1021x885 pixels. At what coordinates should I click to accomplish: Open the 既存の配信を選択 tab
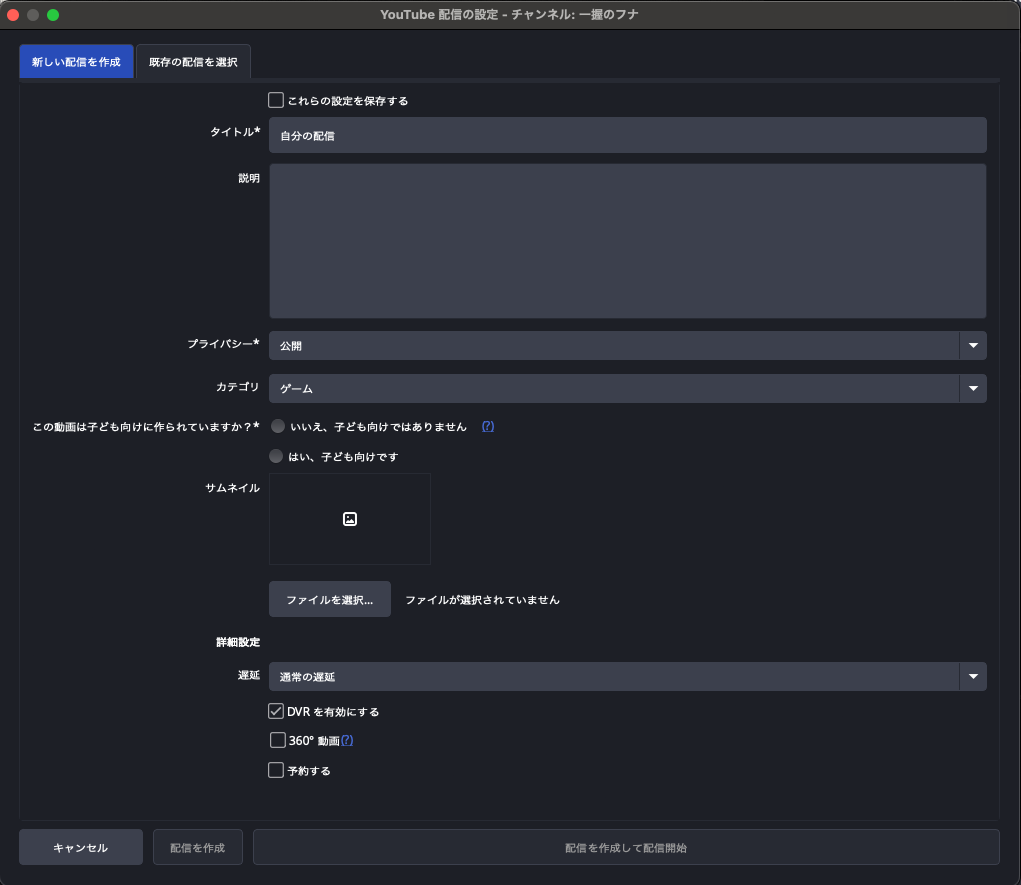[193, 62]
